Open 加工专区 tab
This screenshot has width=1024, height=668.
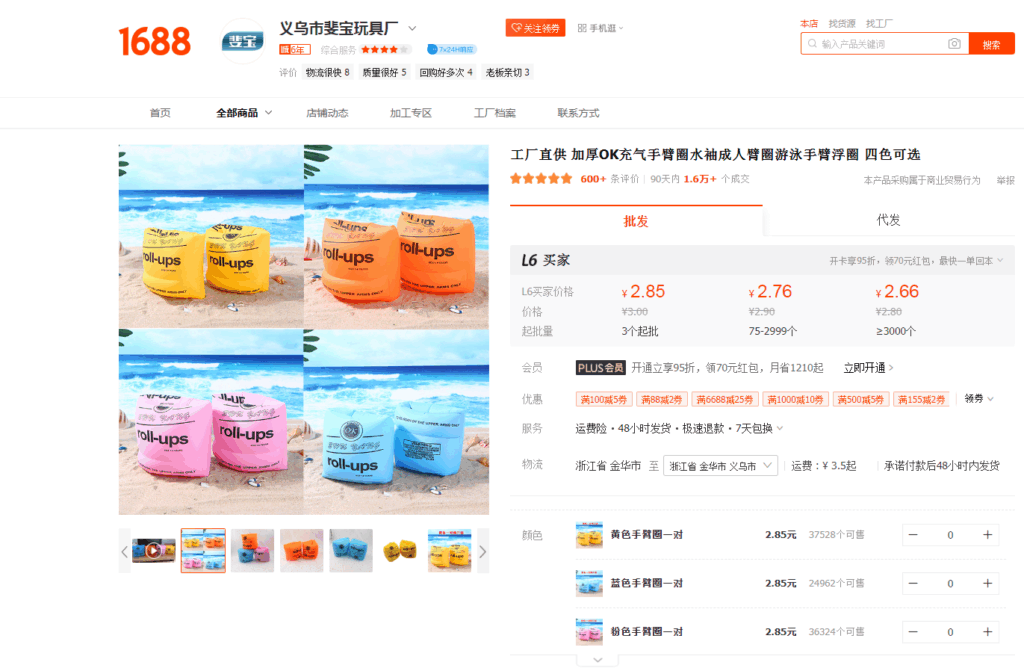411,113
